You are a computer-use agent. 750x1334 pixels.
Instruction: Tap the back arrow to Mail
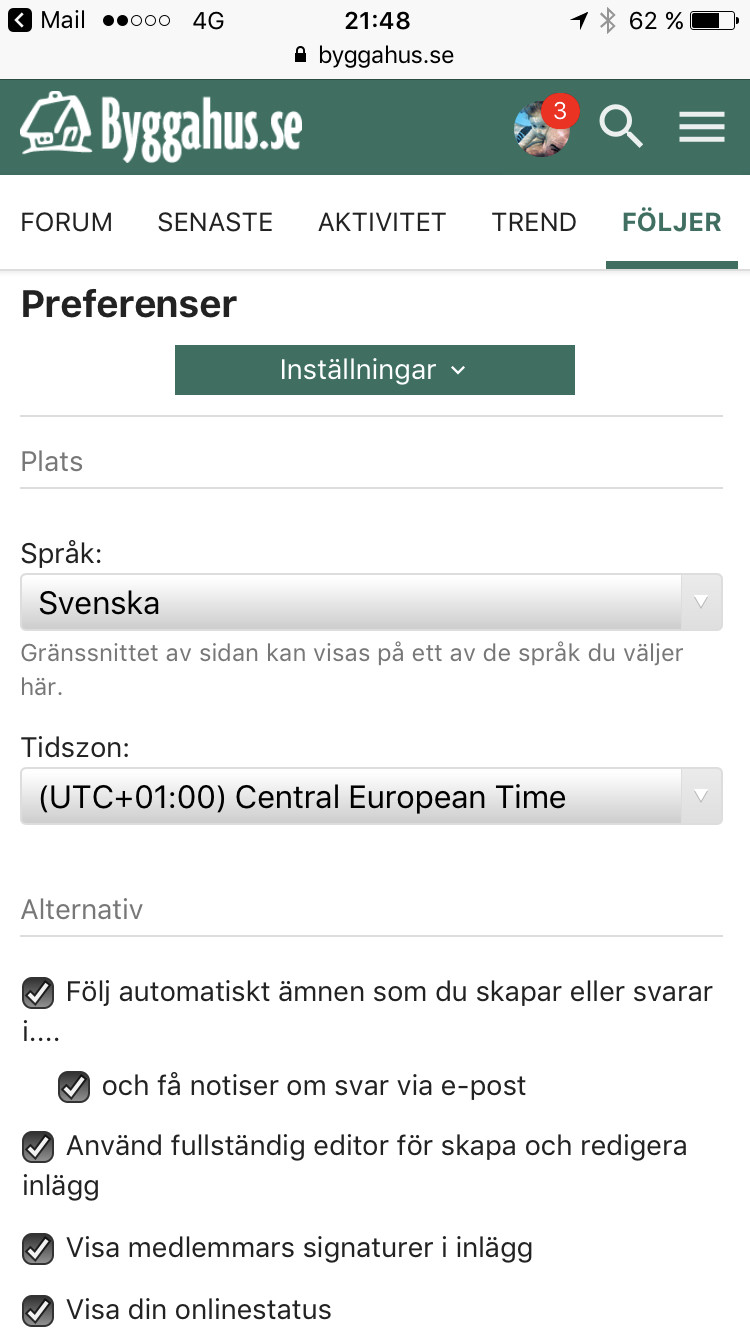pos(20,20)
